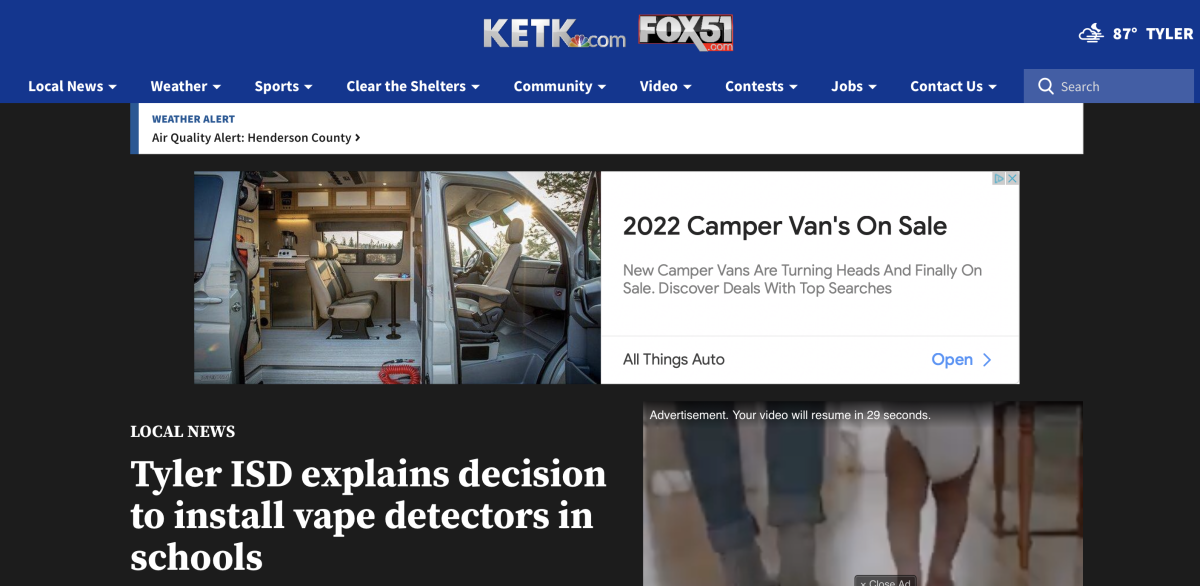Close the banner ad using its X icon
This screenshot has height=586, width=1200.
click(x=1012, y=178)
